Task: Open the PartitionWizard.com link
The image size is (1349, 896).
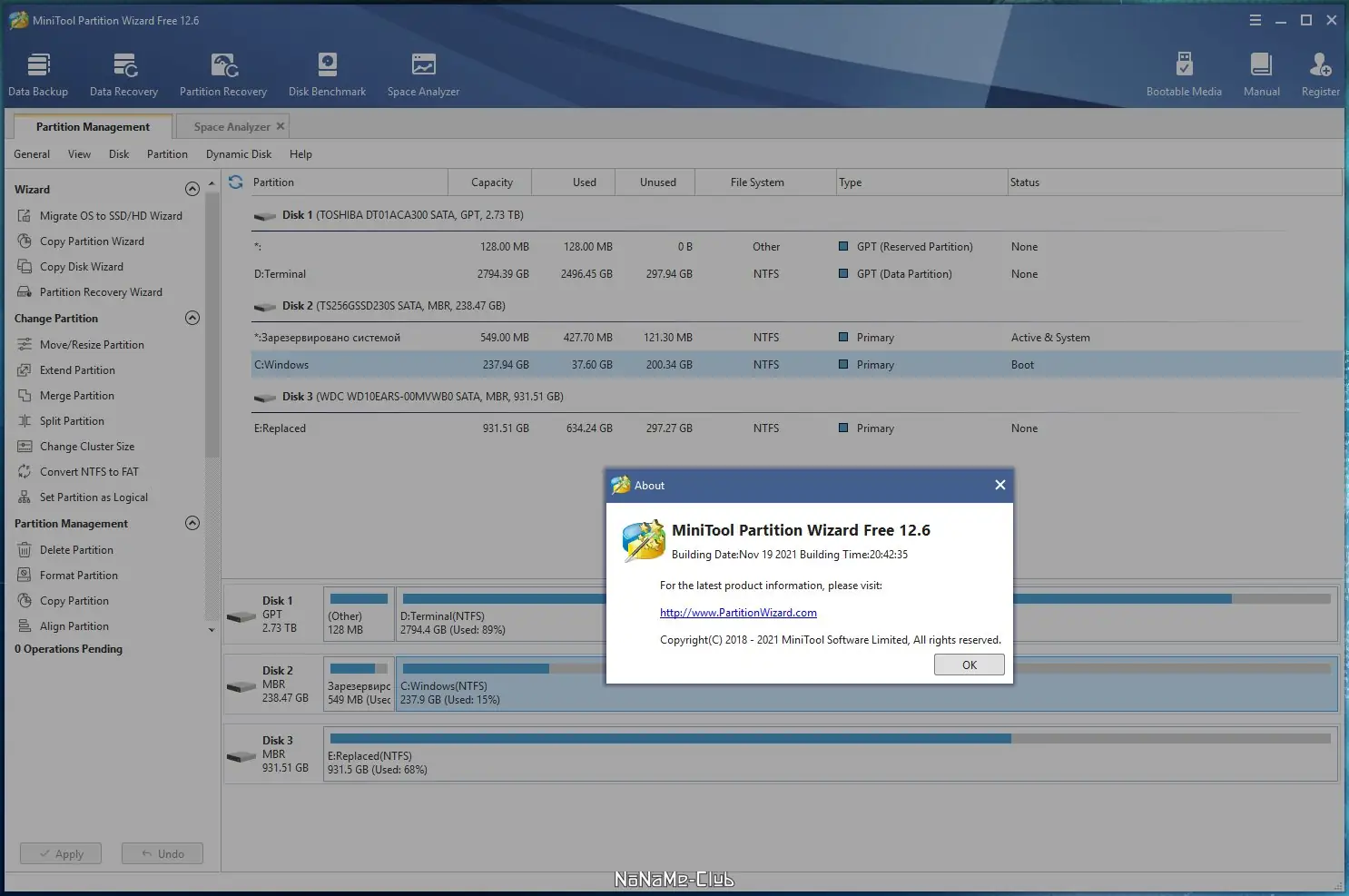Action: [738, 613]
